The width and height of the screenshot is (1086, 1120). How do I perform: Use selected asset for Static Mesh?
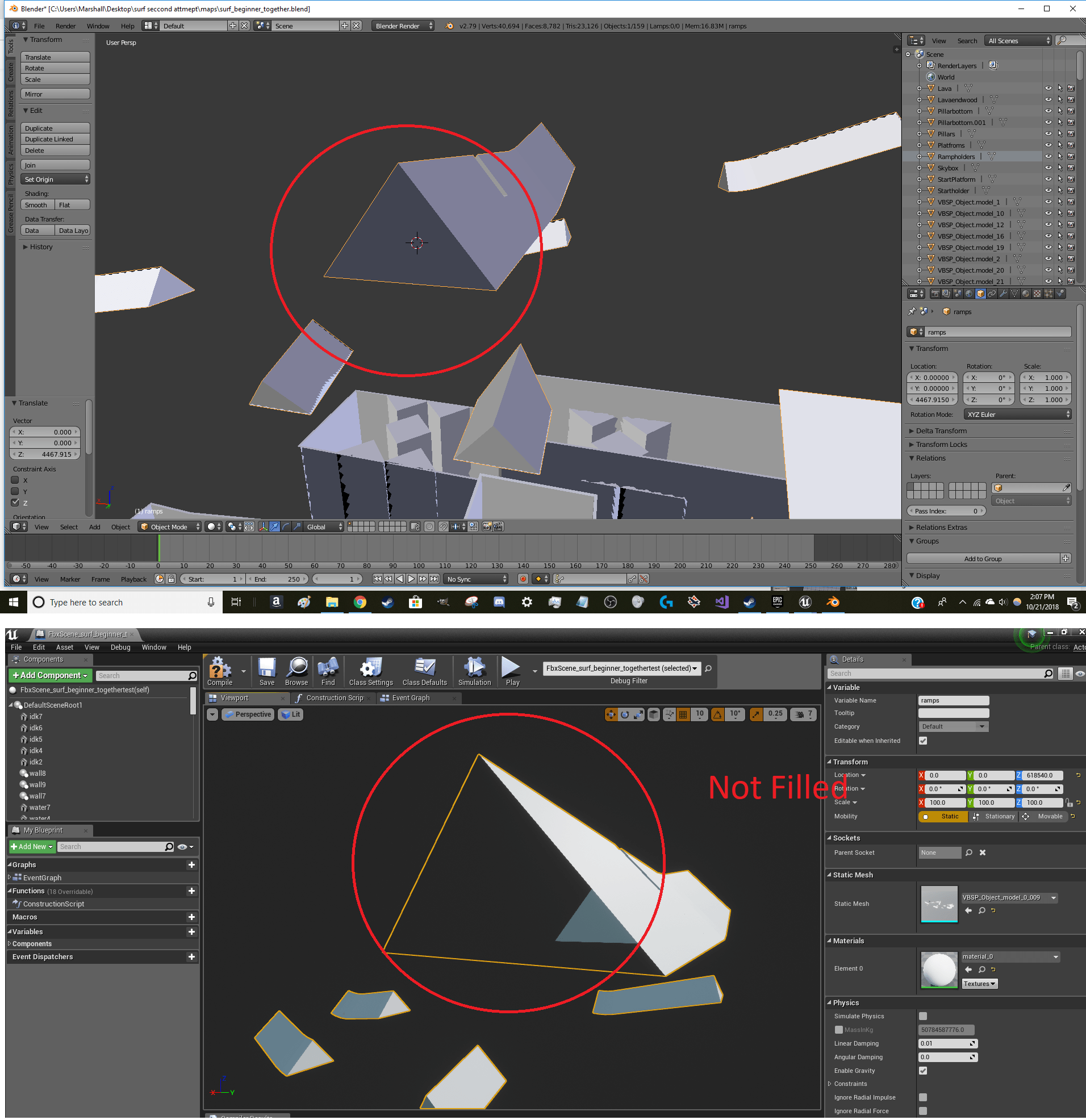[968, 910]
